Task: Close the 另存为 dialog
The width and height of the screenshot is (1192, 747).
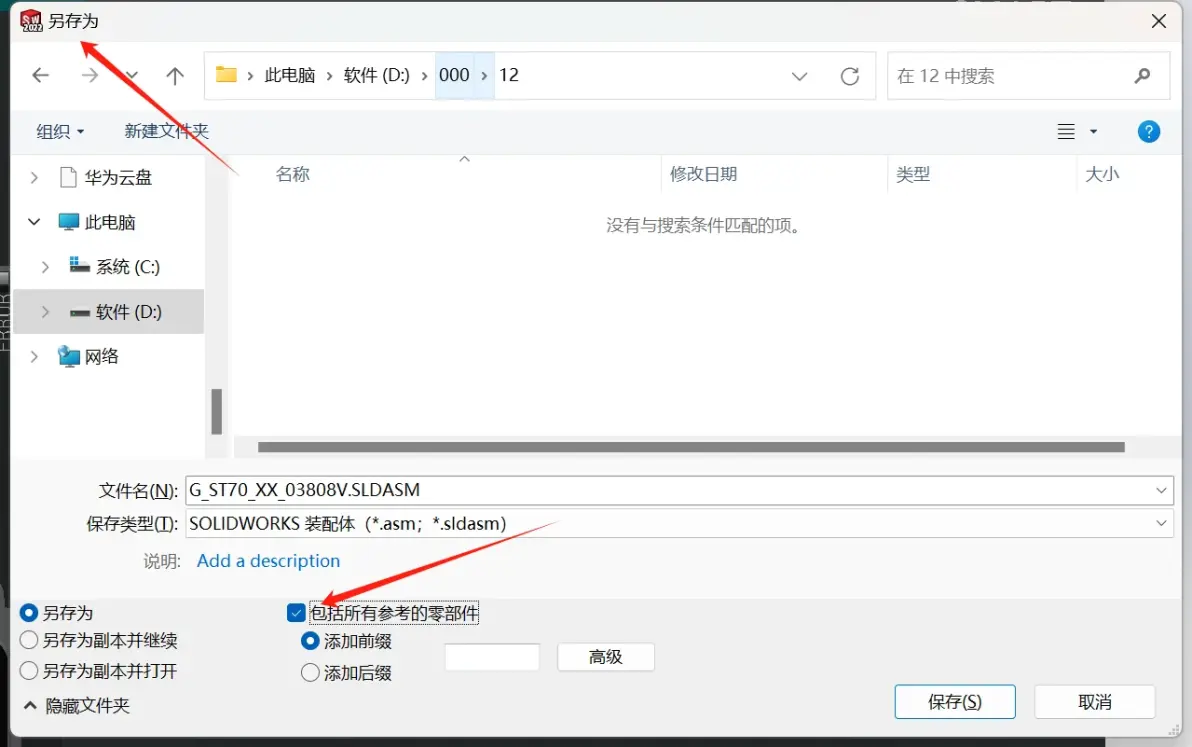Action: (1159, 21)
